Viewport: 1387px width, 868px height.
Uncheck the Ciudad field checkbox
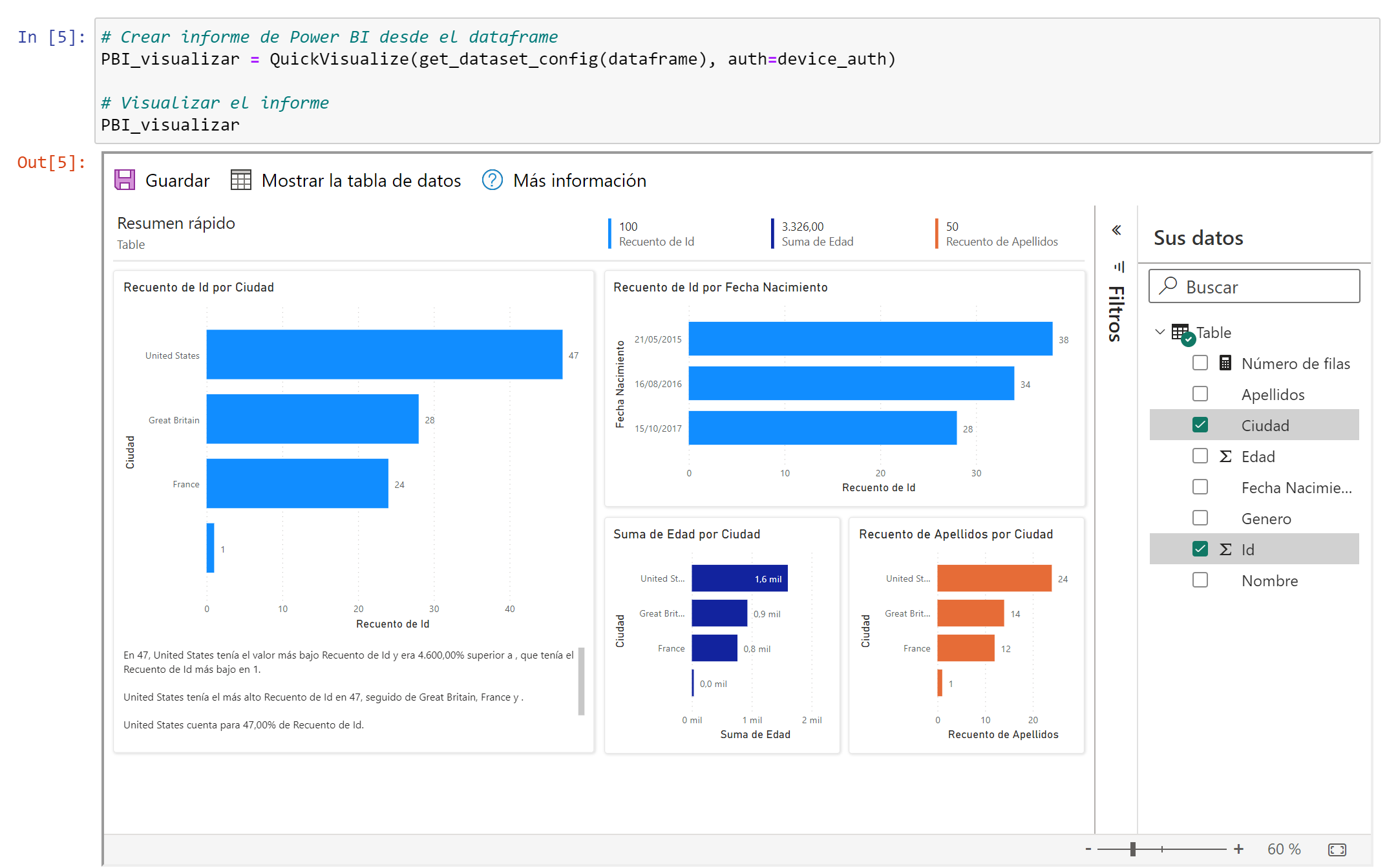[x=1200, y=425]
